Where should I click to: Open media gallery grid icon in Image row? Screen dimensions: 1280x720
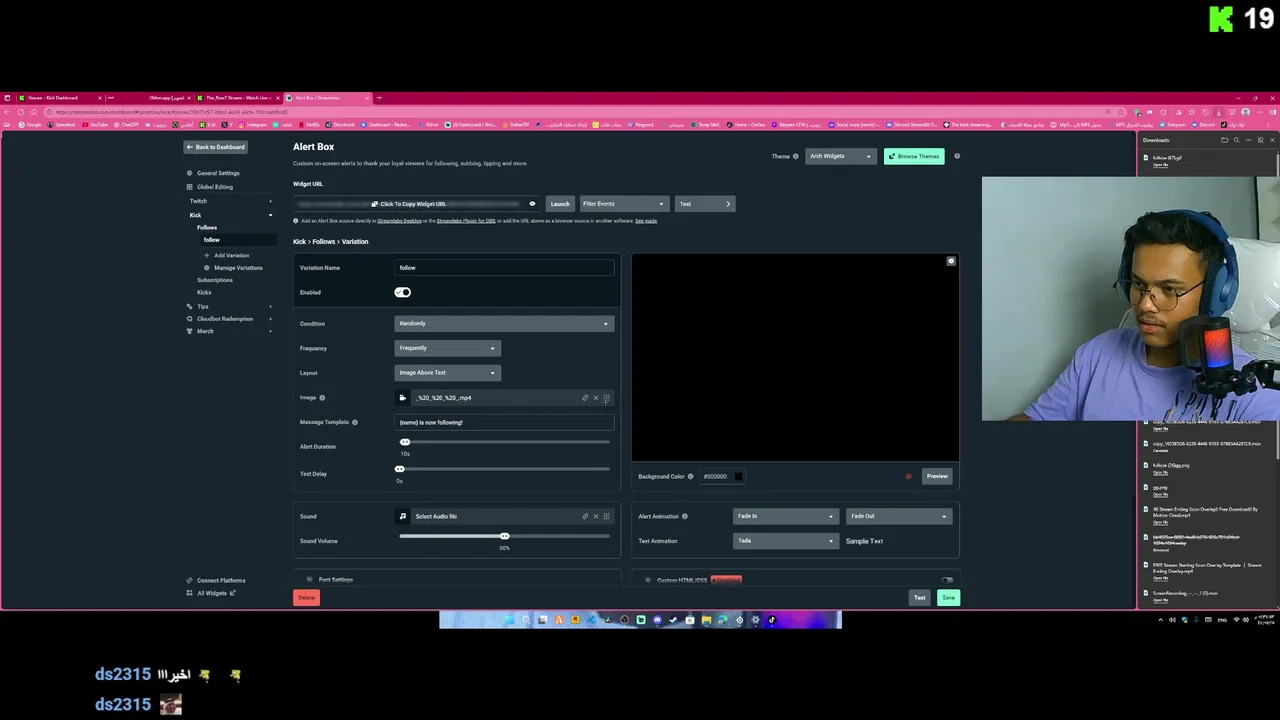coord(606,398)
